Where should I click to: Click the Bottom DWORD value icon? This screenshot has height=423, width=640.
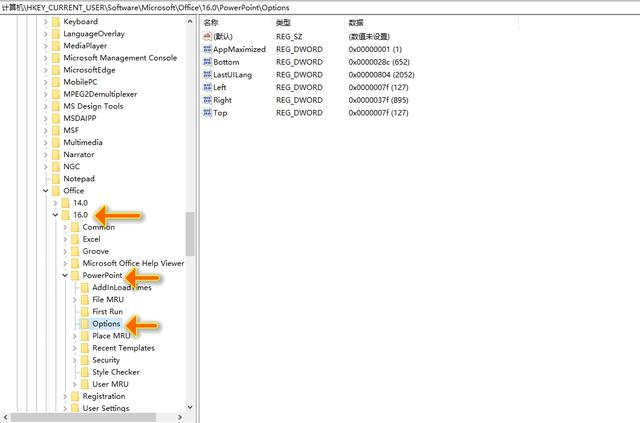[207, 62]
